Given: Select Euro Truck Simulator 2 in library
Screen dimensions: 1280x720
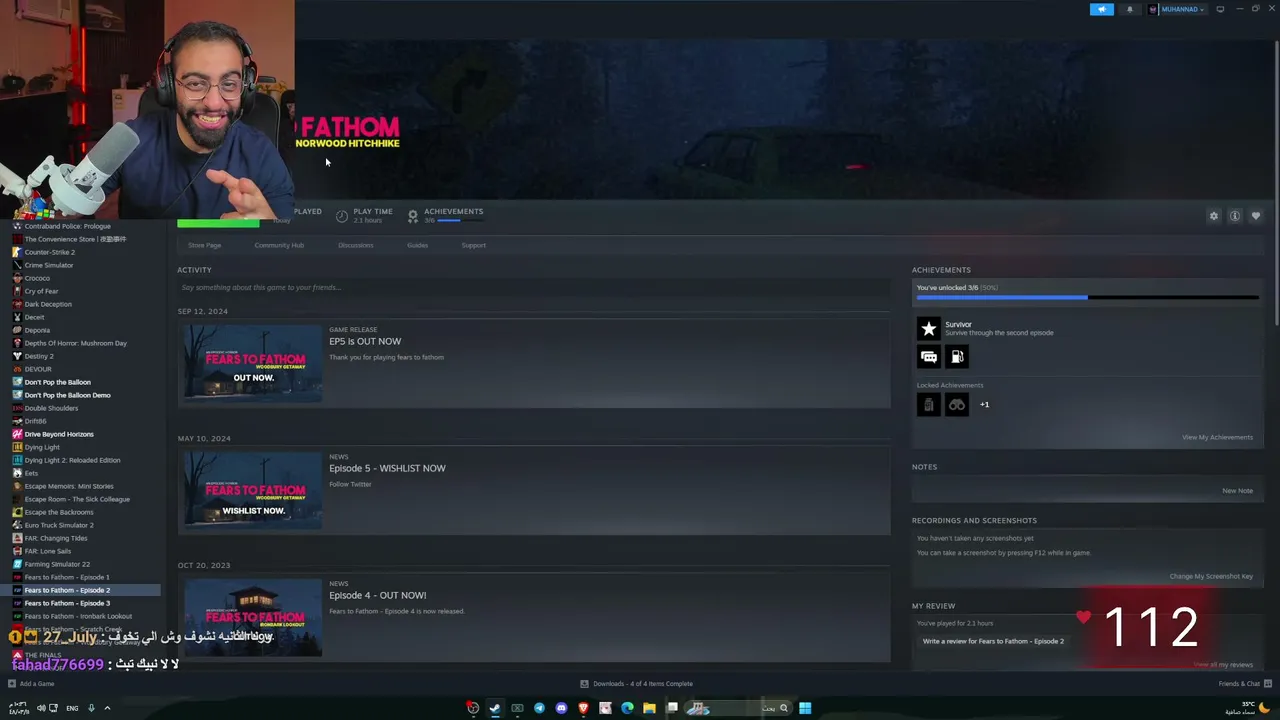Looking at the screenshot, I should pos(59,525).
